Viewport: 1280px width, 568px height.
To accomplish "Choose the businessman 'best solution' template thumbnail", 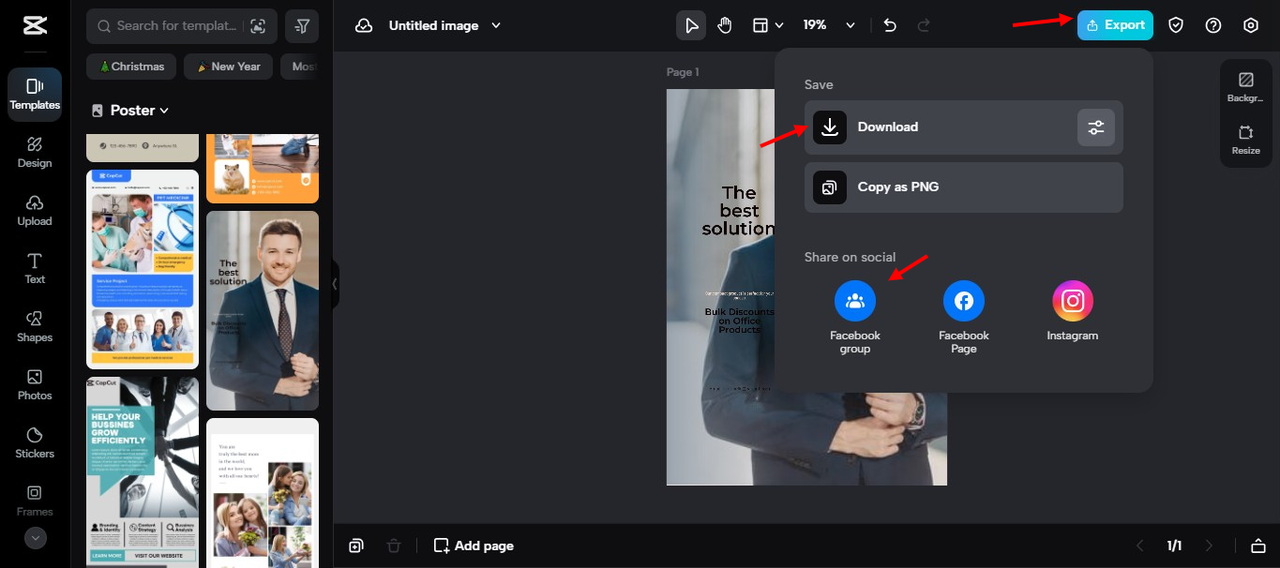I will coord(263,310).
